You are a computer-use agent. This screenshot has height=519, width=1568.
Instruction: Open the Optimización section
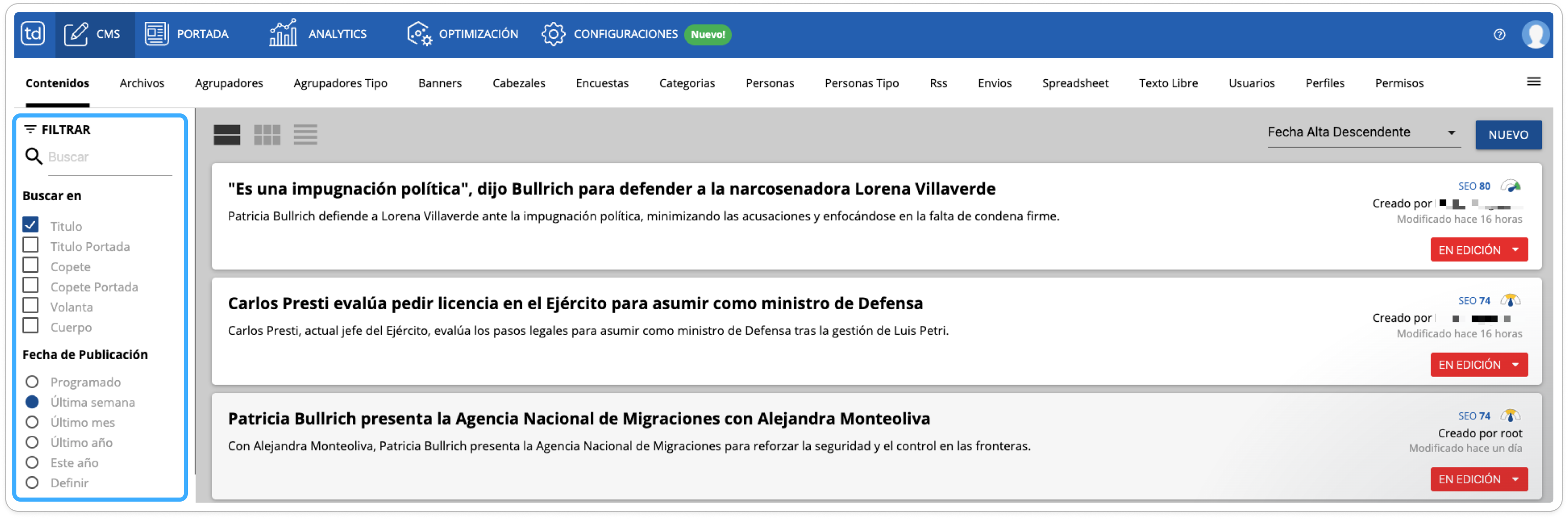[x=463, y=34]
